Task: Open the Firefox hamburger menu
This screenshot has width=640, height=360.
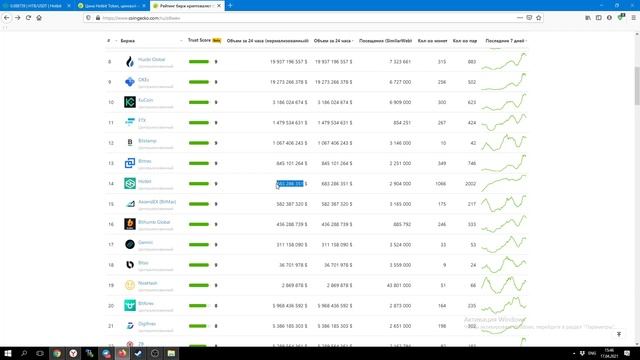Action: coord(633,18)
